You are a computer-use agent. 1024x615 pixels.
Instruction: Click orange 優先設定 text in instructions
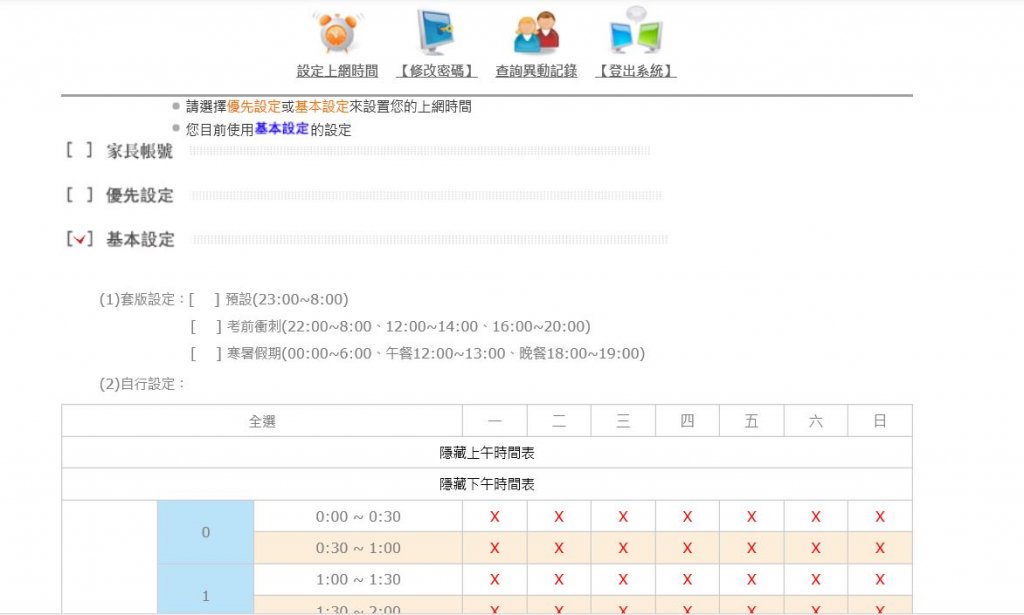click(x=254, y=106)
